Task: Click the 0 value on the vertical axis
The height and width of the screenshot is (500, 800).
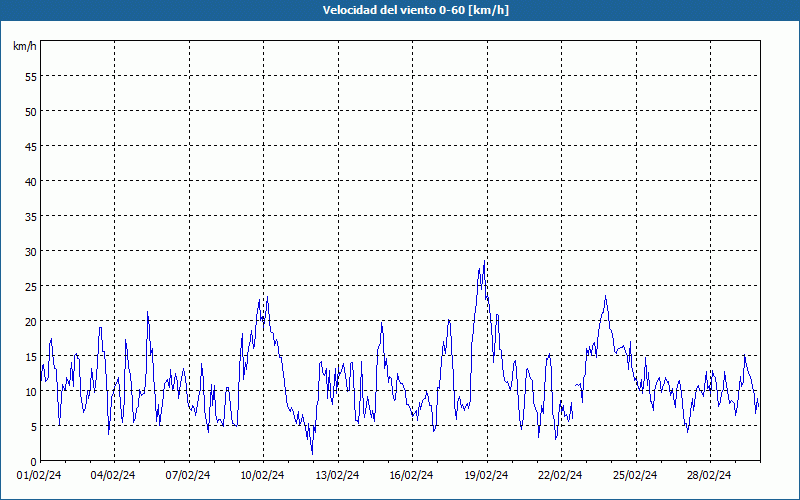Action: coord(34,462)
